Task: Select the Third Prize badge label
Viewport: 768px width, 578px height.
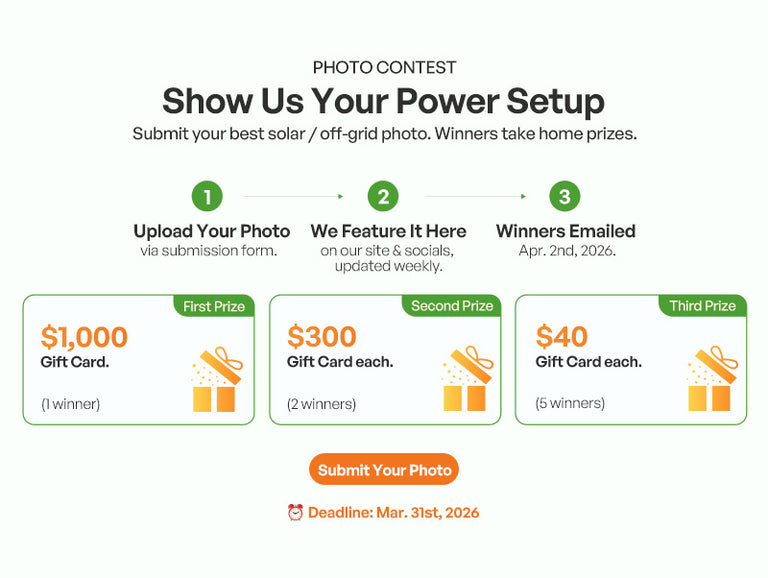Action: pyautogui.click(x=702, y=307)
